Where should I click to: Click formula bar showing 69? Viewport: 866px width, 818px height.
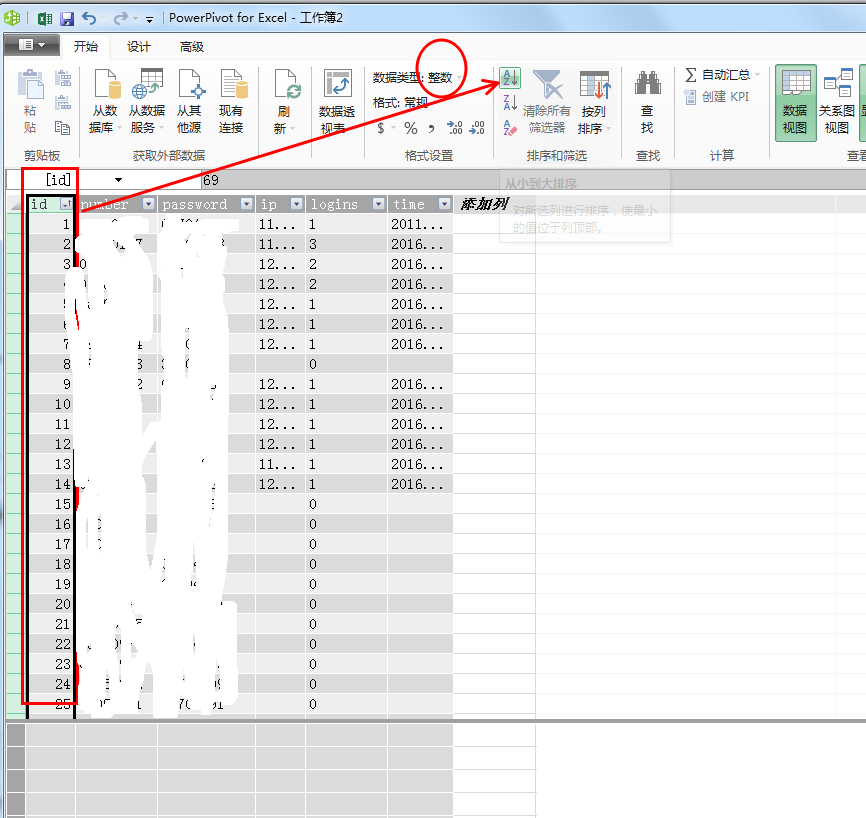pyautogui.click(x=533, y=180)
